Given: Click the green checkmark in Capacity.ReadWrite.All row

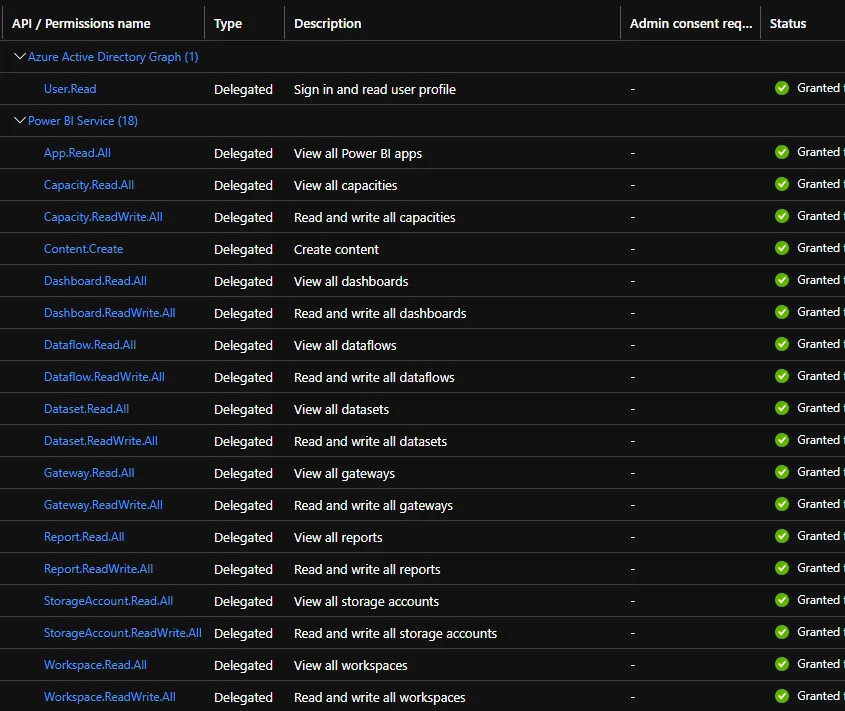Looking at the screenshot, I should (x=782, y=216).
